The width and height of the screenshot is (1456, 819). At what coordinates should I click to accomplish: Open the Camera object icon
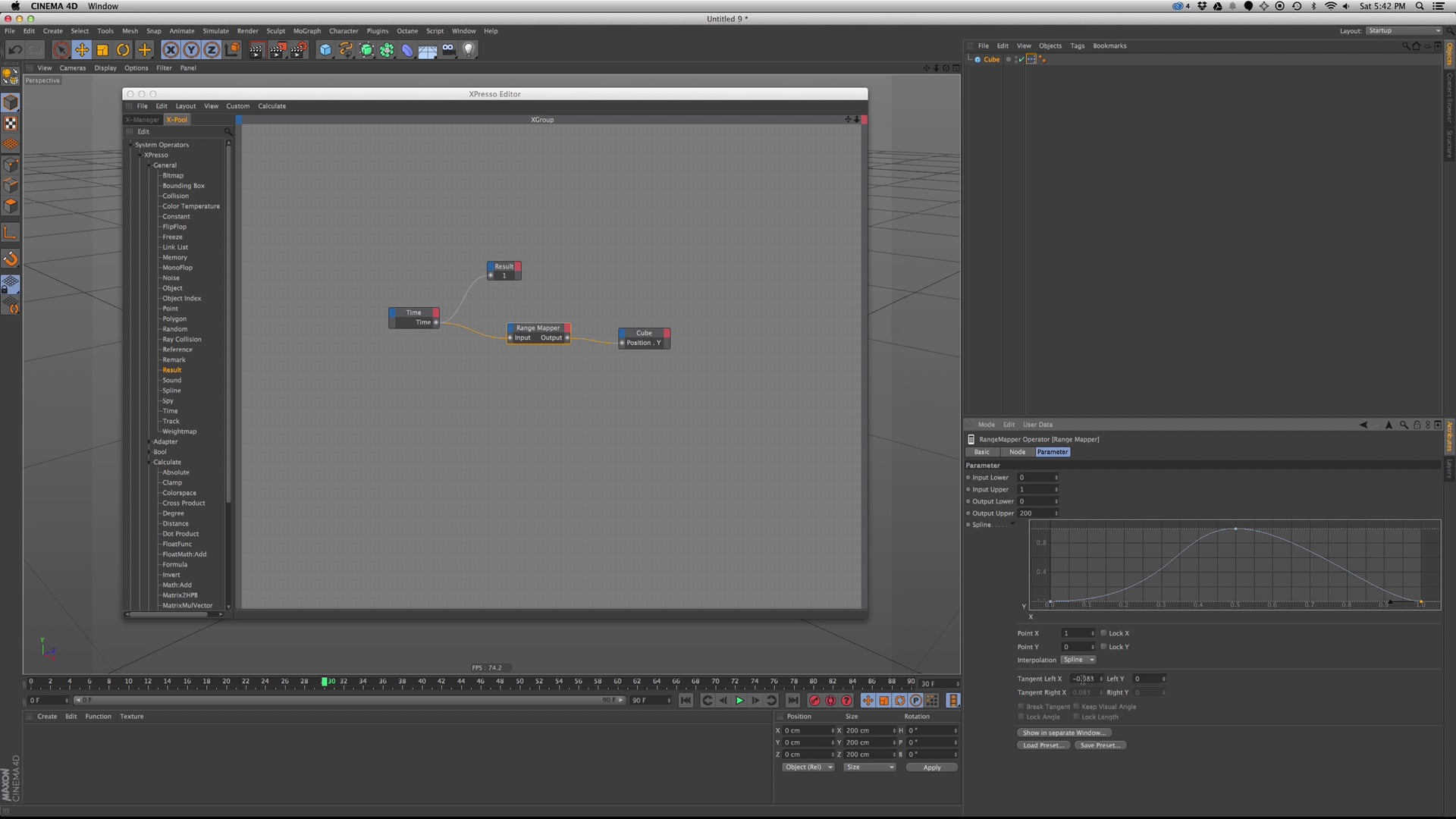(x=448, y=50)
